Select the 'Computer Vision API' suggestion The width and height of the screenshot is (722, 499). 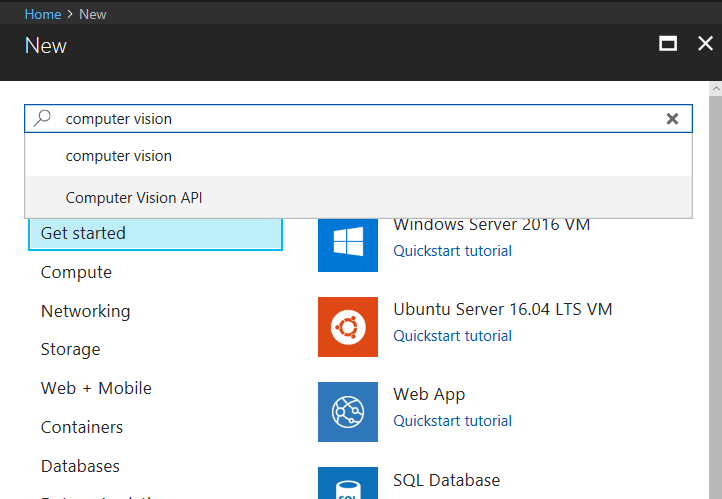(358, 197)
